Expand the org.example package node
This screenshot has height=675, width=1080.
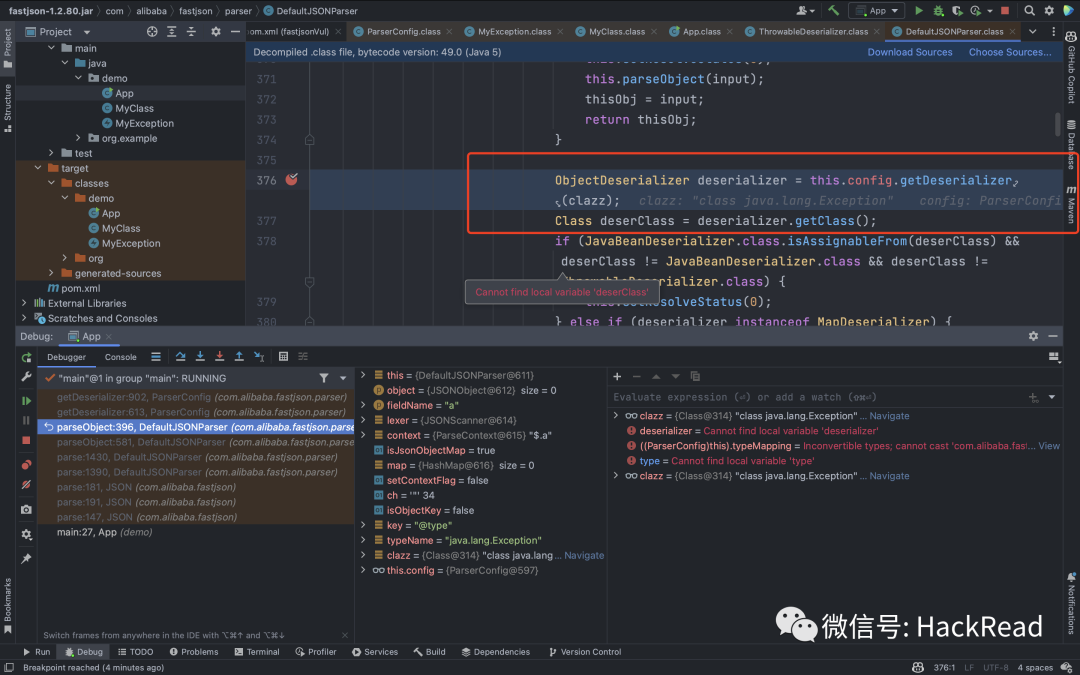point(79,138)
